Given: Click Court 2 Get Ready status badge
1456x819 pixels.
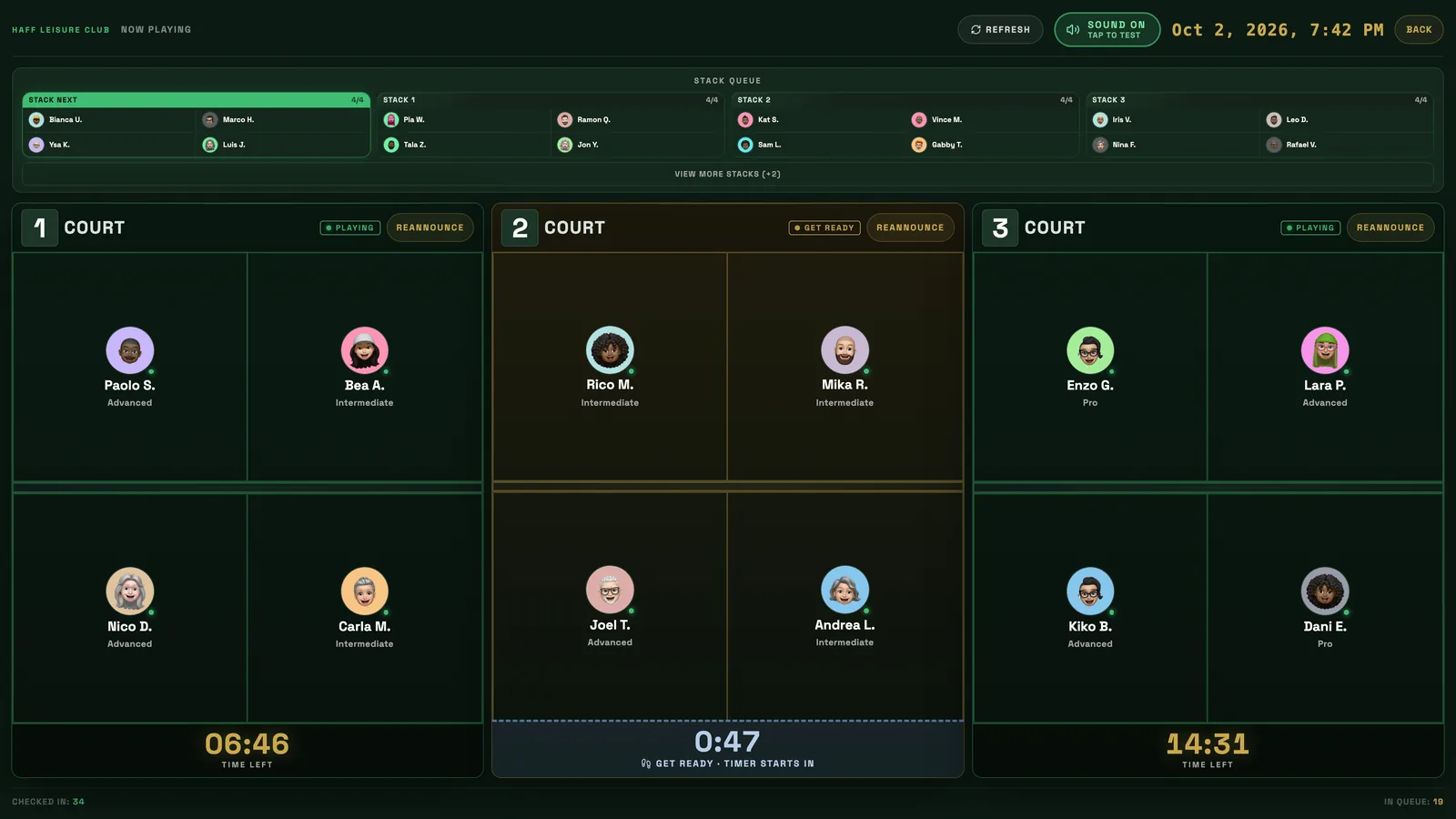Looking at the screenshot, I should tap(824, 227).
